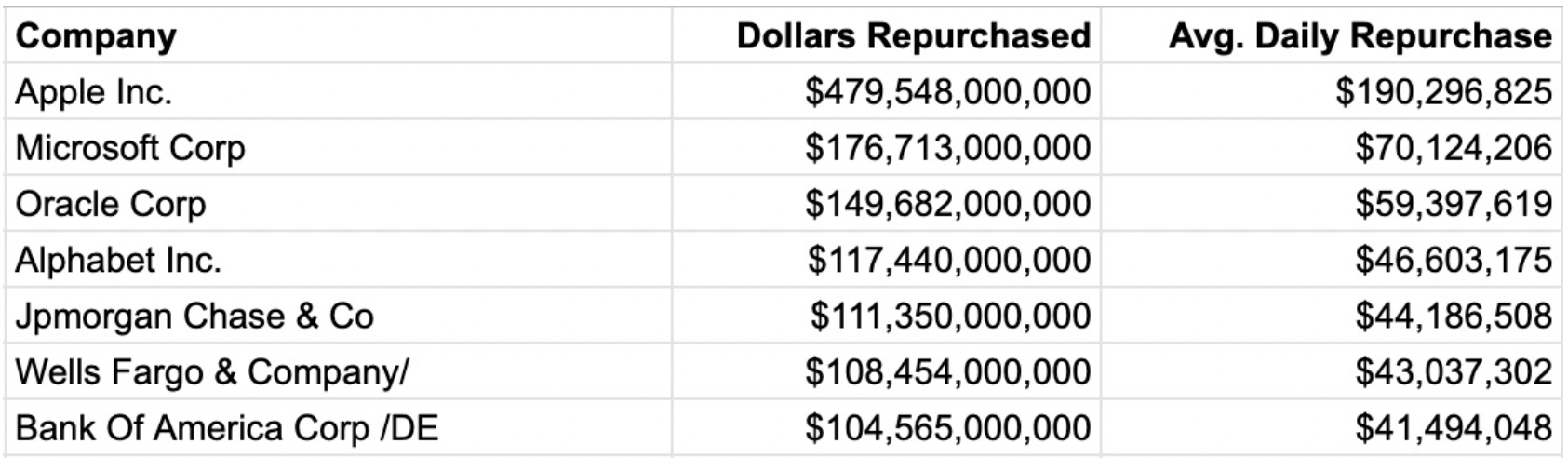Select the Wells Fargo & Company/ cell
Viewport: 1568px width, 458px height.
click(x=212, y=372)
